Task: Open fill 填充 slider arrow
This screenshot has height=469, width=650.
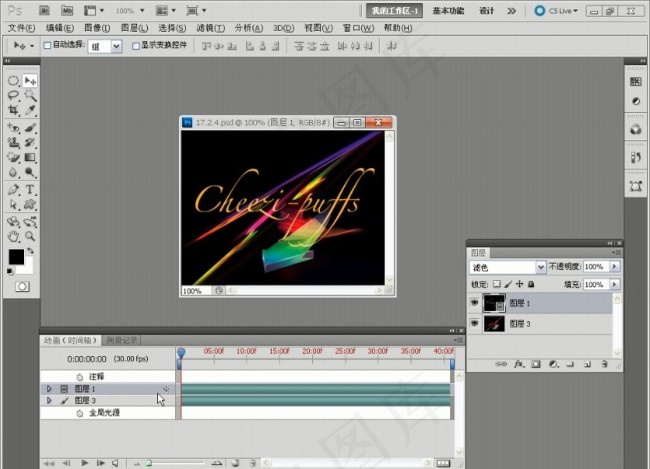Action: tap(614, 284)
